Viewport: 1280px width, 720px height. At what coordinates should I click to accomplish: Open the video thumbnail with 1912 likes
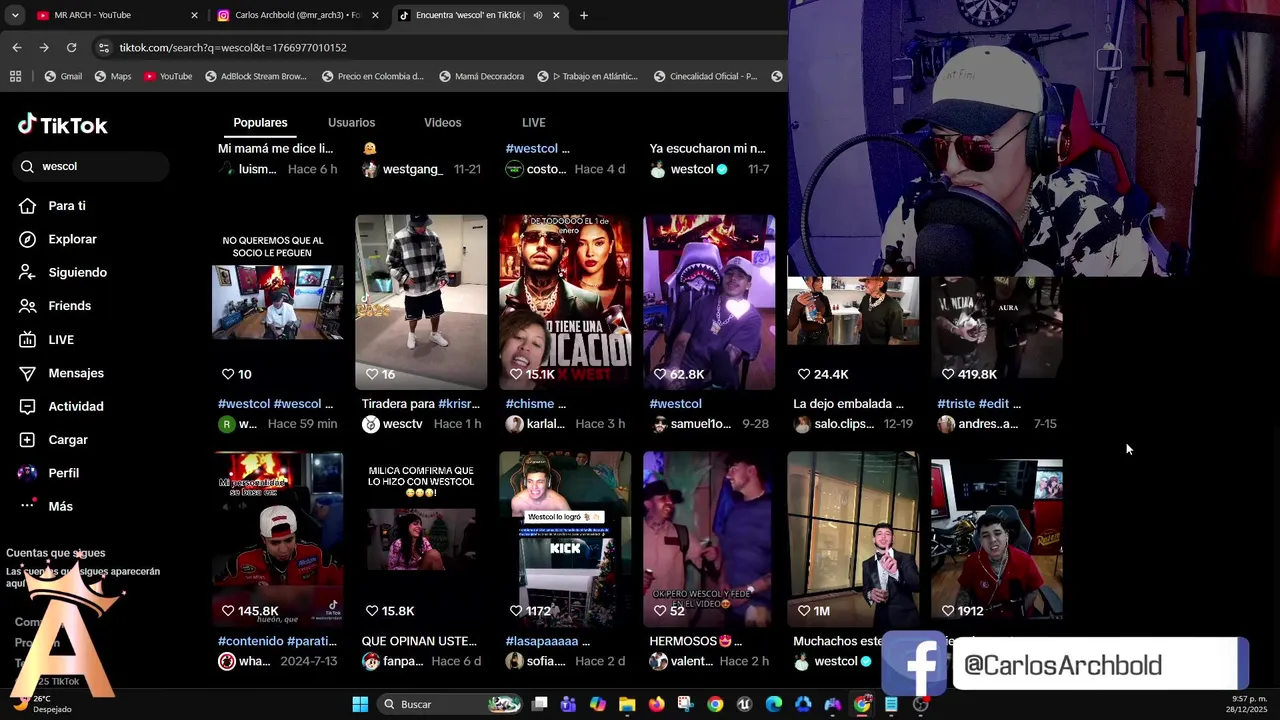pos(997,539)
